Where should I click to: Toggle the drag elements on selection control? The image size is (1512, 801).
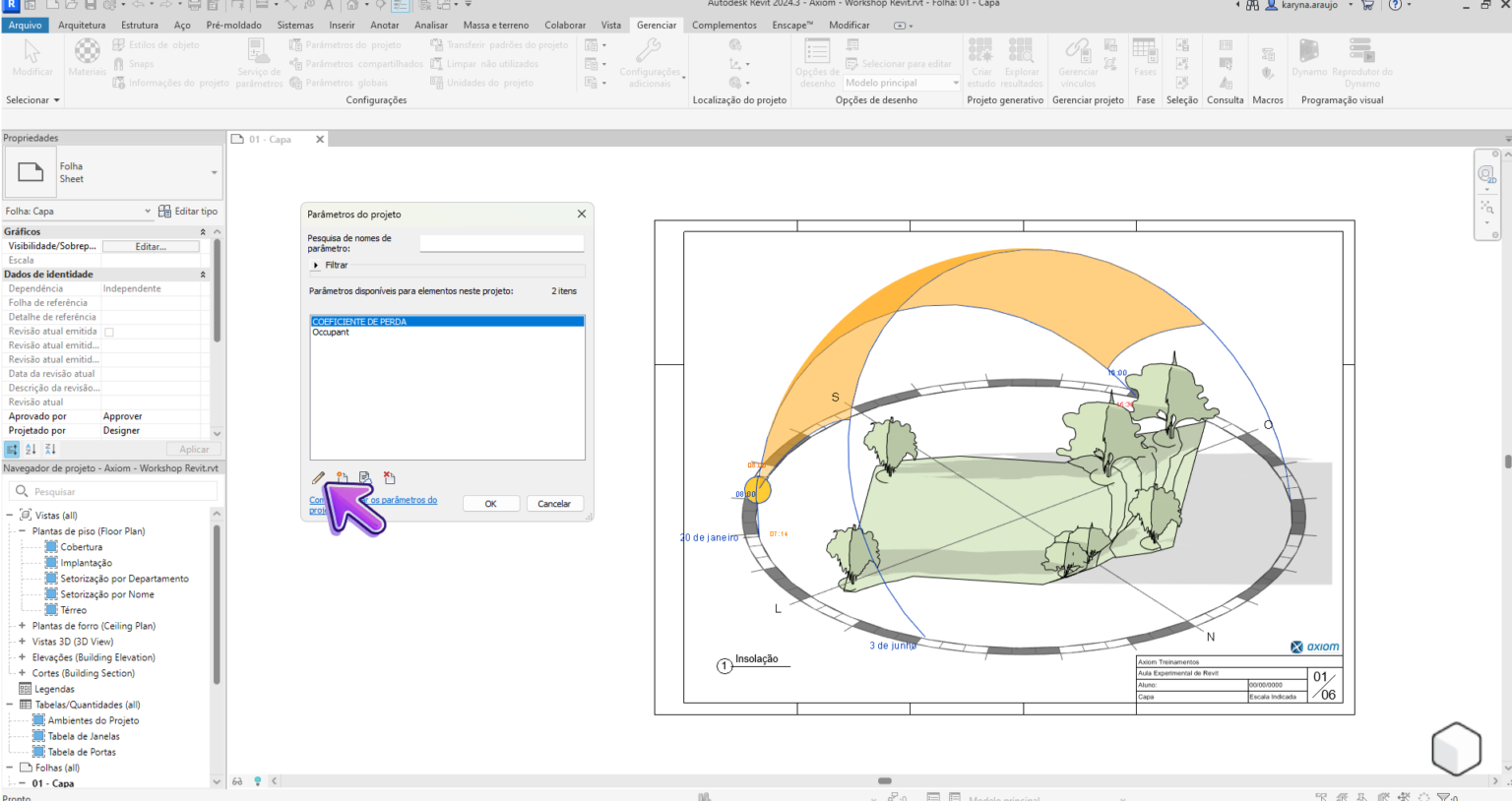pos(1406,795)
